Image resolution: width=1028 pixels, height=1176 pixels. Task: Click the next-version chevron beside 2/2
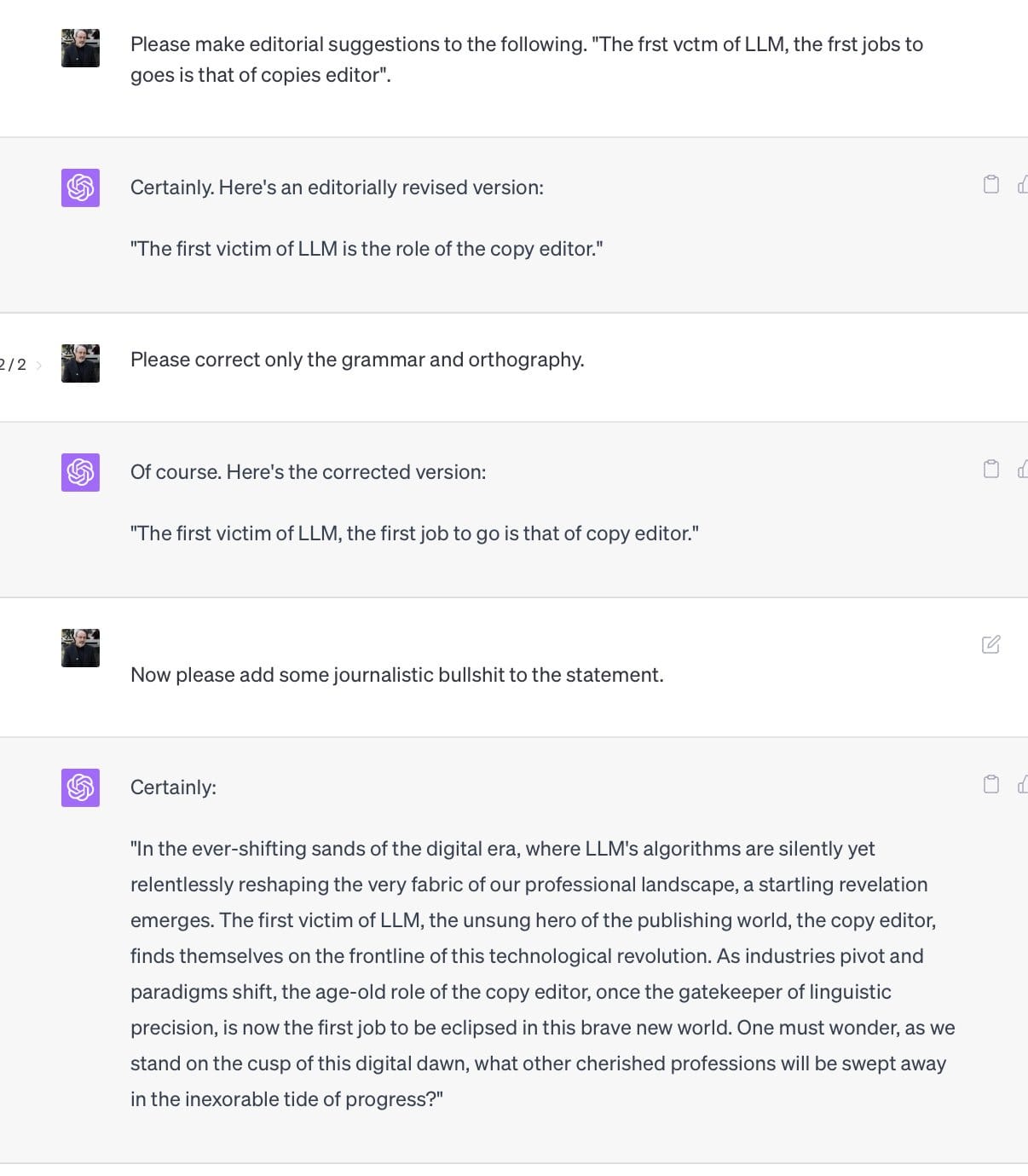click(x=39, y=365)
